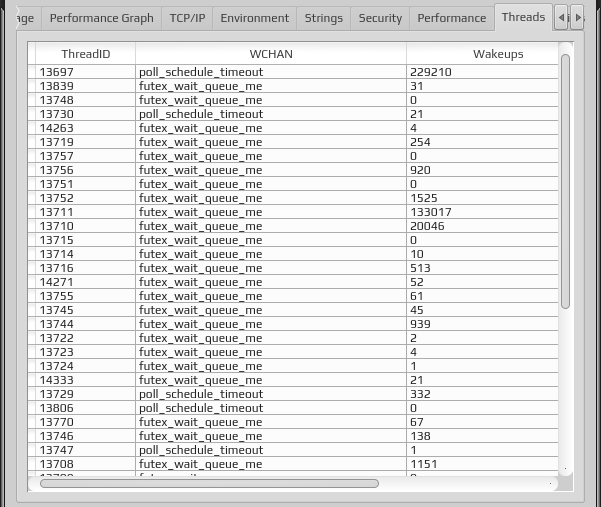Click the left tab scroll arrow
Viewport: 601px width, 507px height.
[x=562, y=17]
